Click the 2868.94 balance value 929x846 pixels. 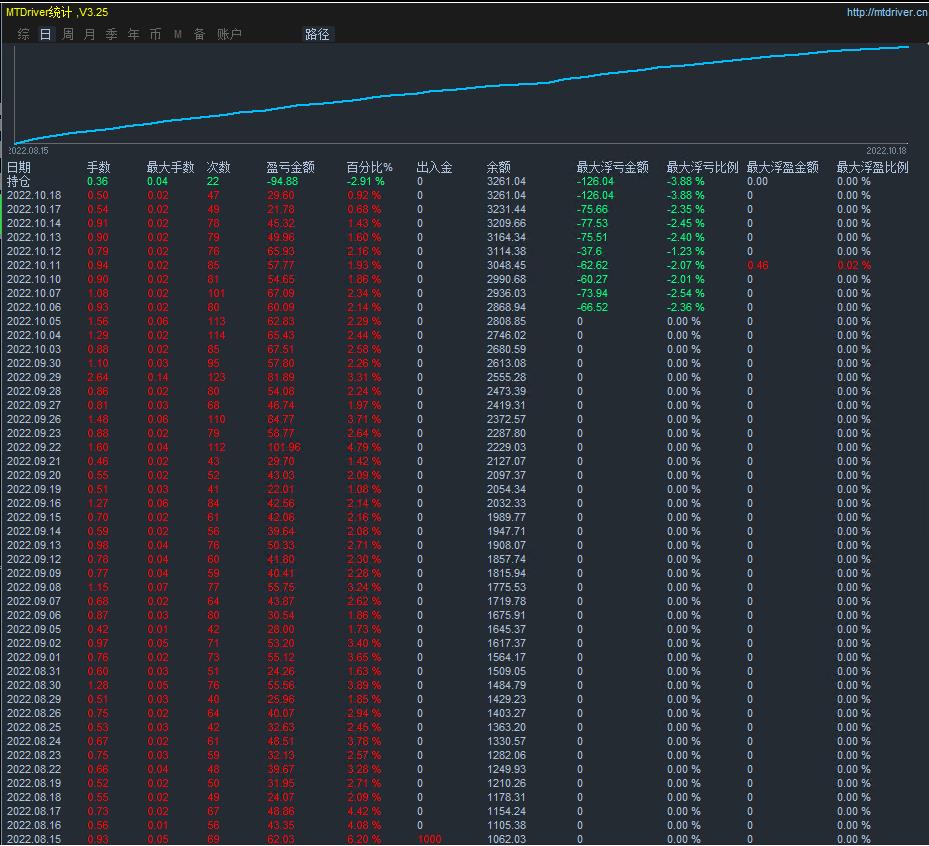(507, 307)
